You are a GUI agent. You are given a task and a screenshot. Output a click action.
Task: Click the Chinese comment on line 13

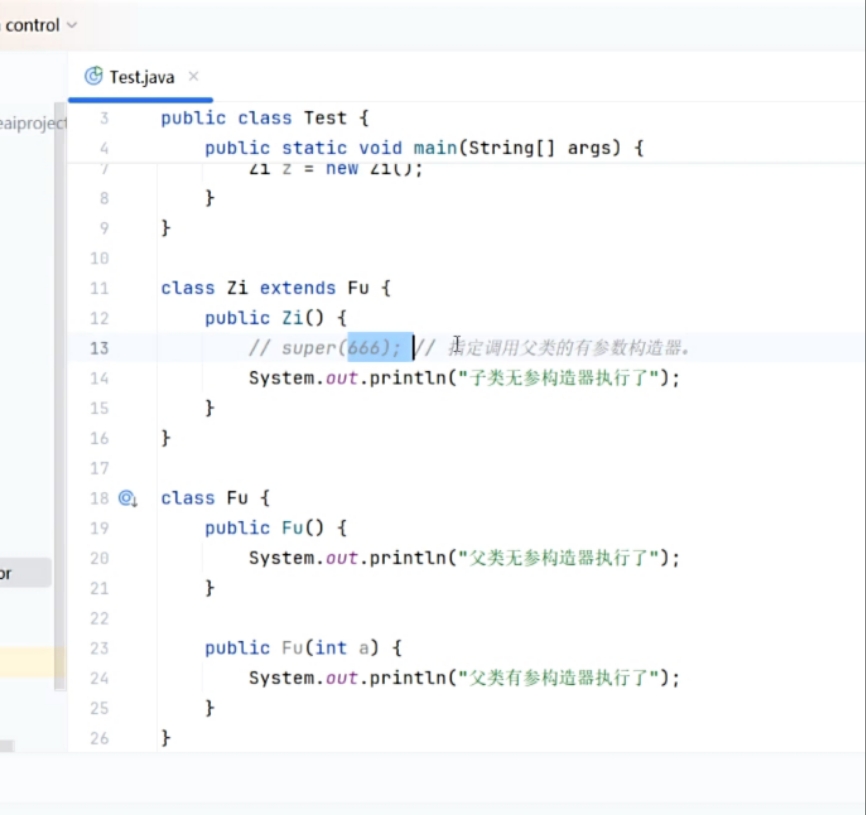tap(552, 348)
